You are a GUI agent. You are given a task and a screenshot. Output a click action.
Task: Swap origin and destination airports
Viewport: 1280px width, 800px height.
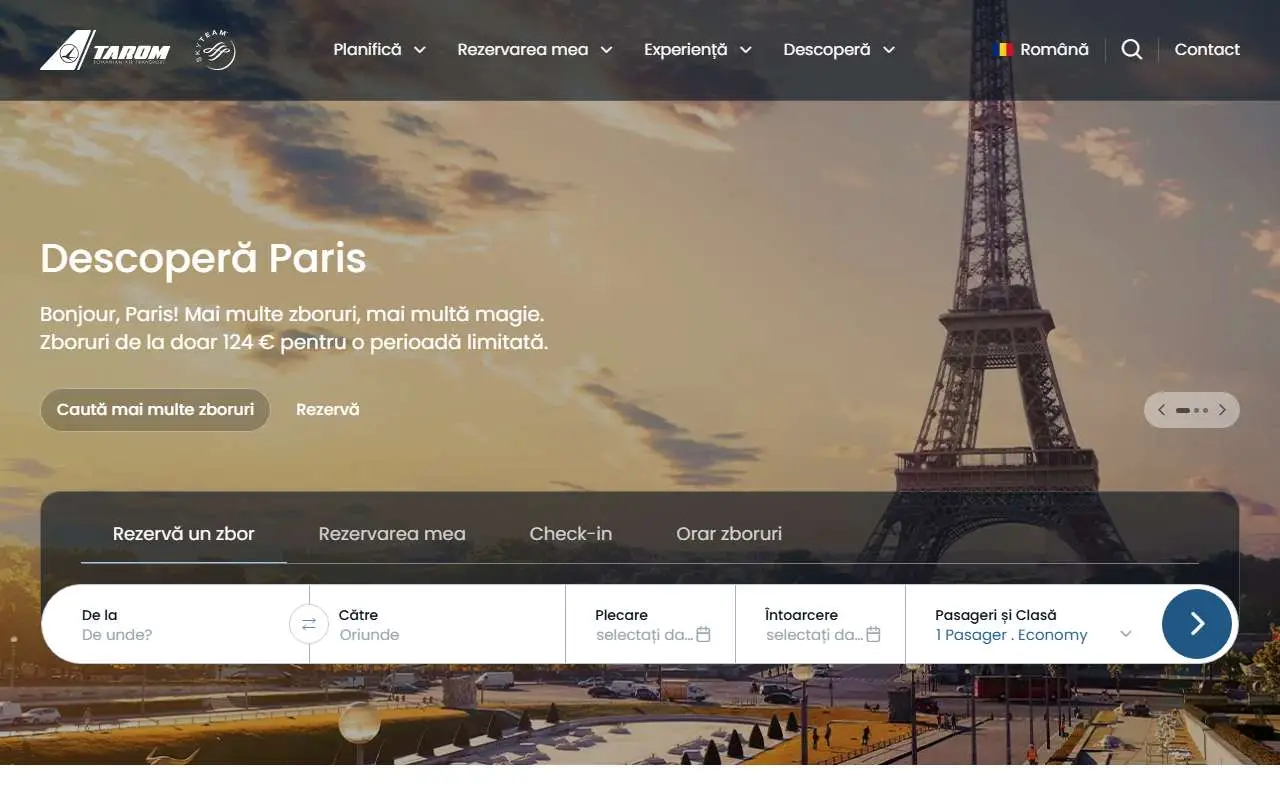click(x=309, y=624)
